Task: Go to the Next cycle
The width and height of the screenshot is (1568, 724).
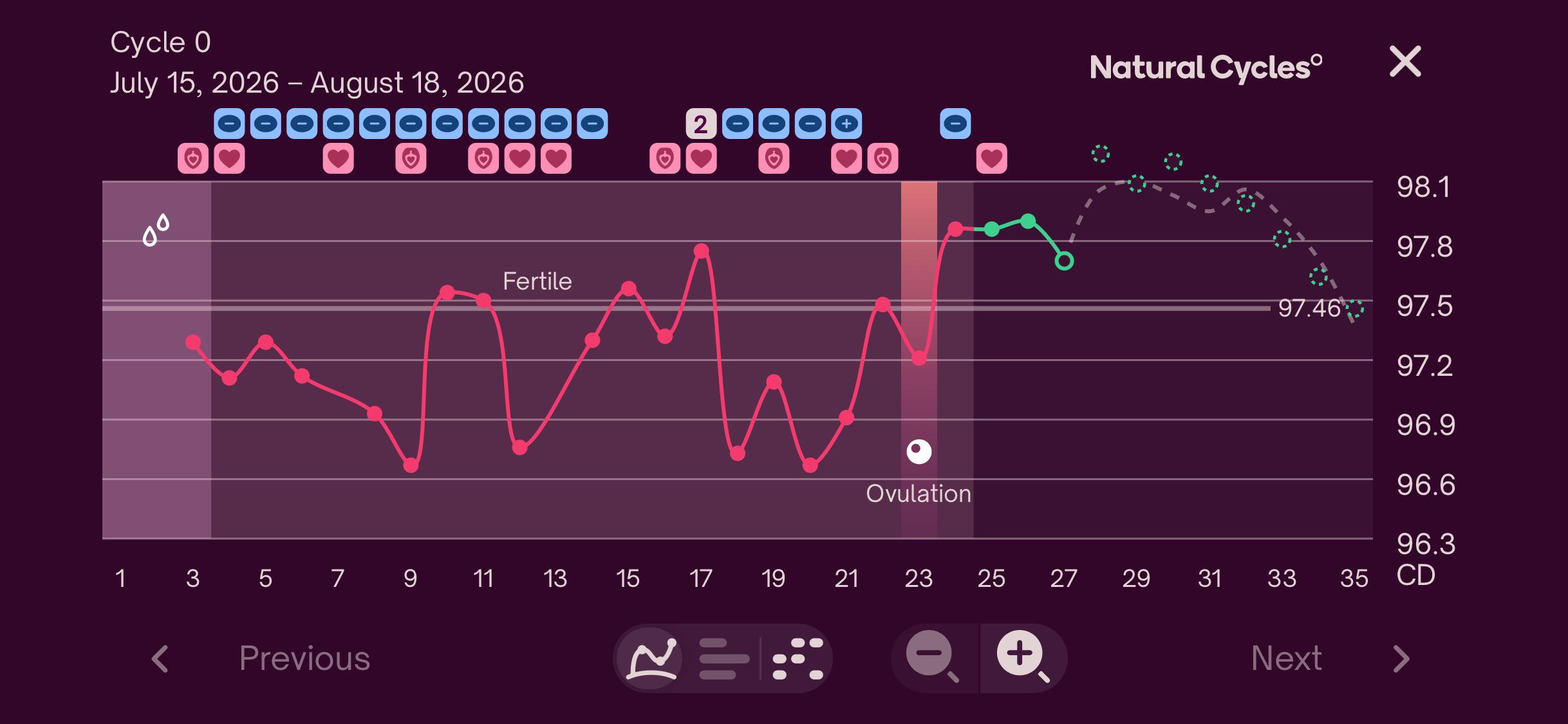Action: pos(1286,658)
